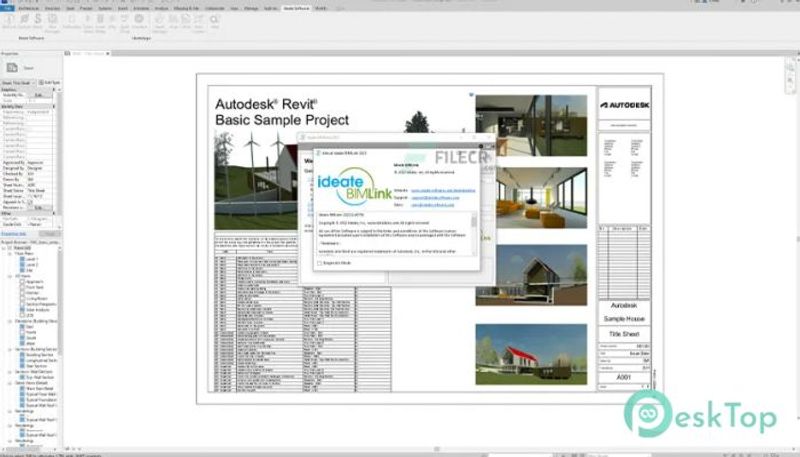Collapse the Sections (Wall Section) node

[x=10, y=372]
